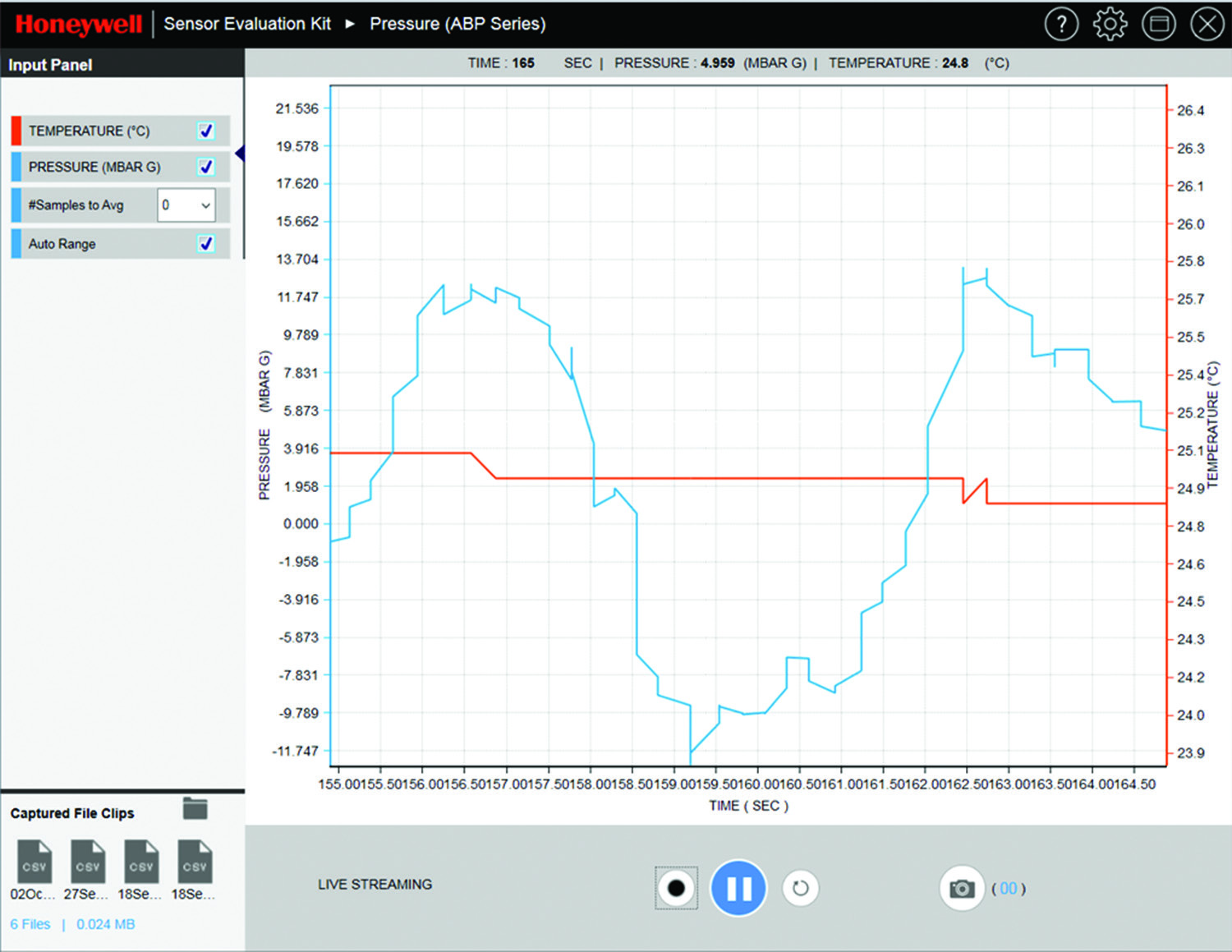Image resolution: width=1232 pixels, height=952 pixels.
Task: Click the red temperature color swatch
Action: pyautogui.click(x=16, y=131)
